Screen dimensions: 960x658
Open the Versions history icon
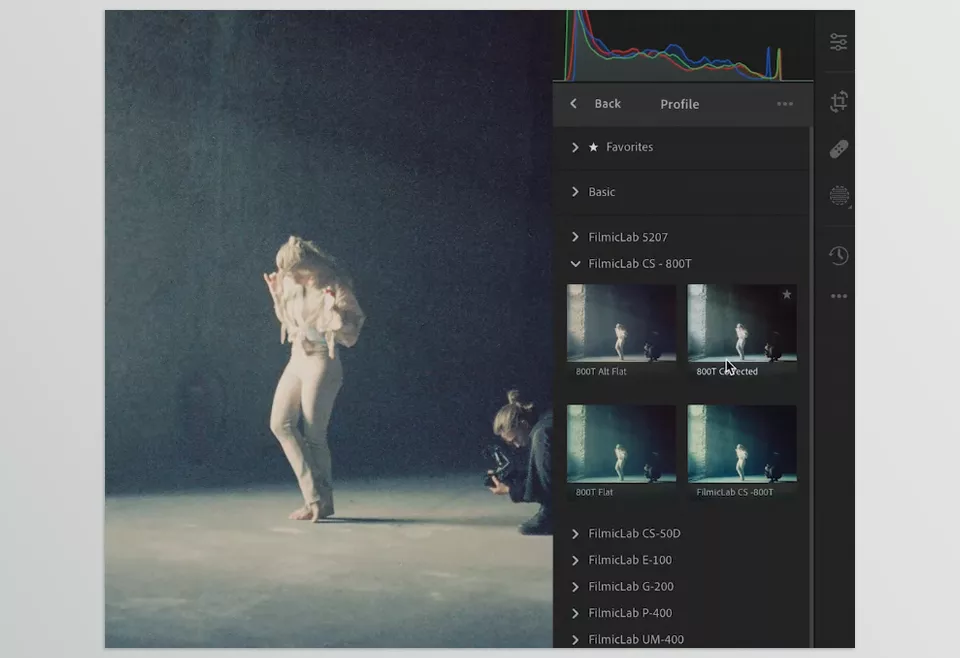(x=839, y=255)
